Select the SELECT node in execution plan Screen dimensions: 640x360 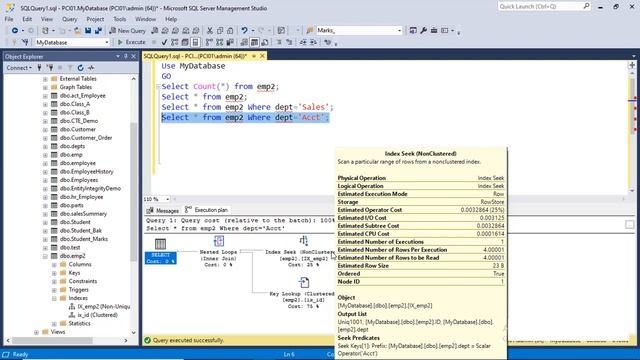pos(160,251)
